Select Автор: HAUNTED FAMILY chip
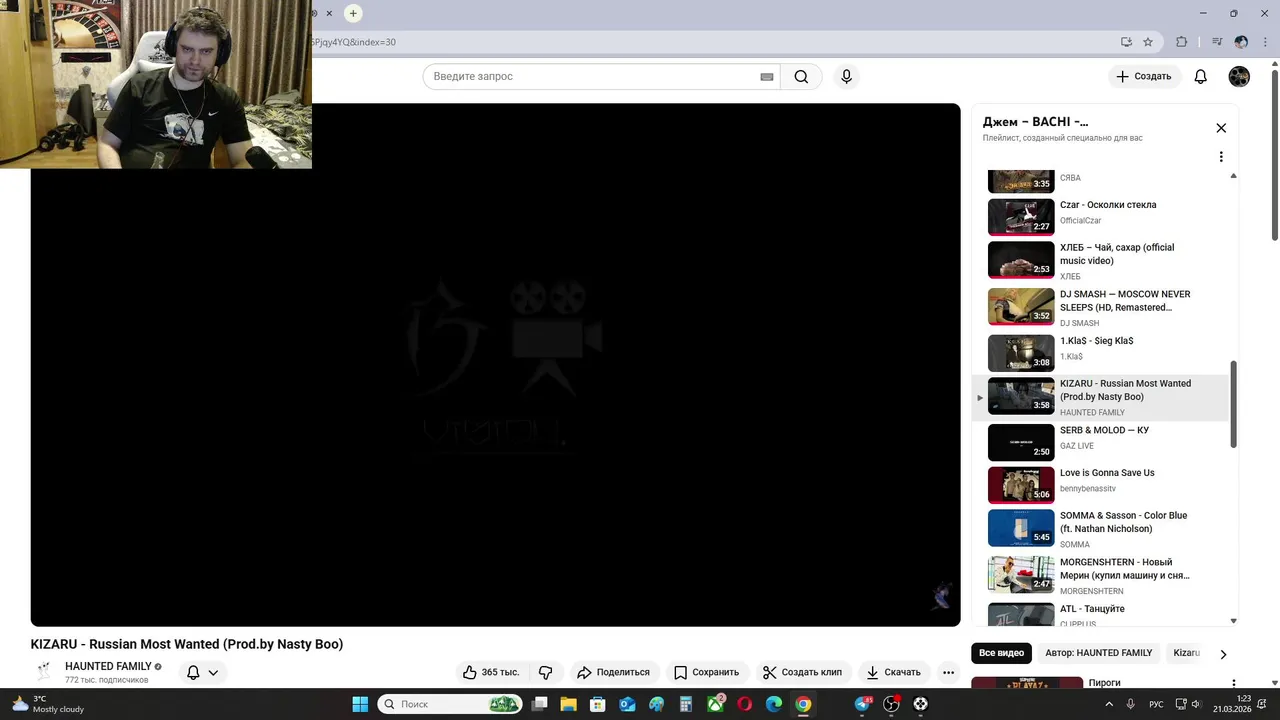This screenshot has height=720, width=1280. click(1099, 653)
